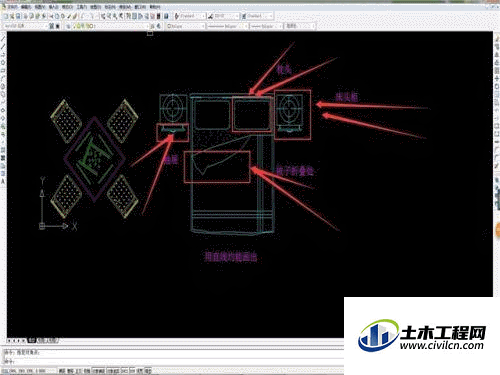Click the Open file icon

coord(12,16)
